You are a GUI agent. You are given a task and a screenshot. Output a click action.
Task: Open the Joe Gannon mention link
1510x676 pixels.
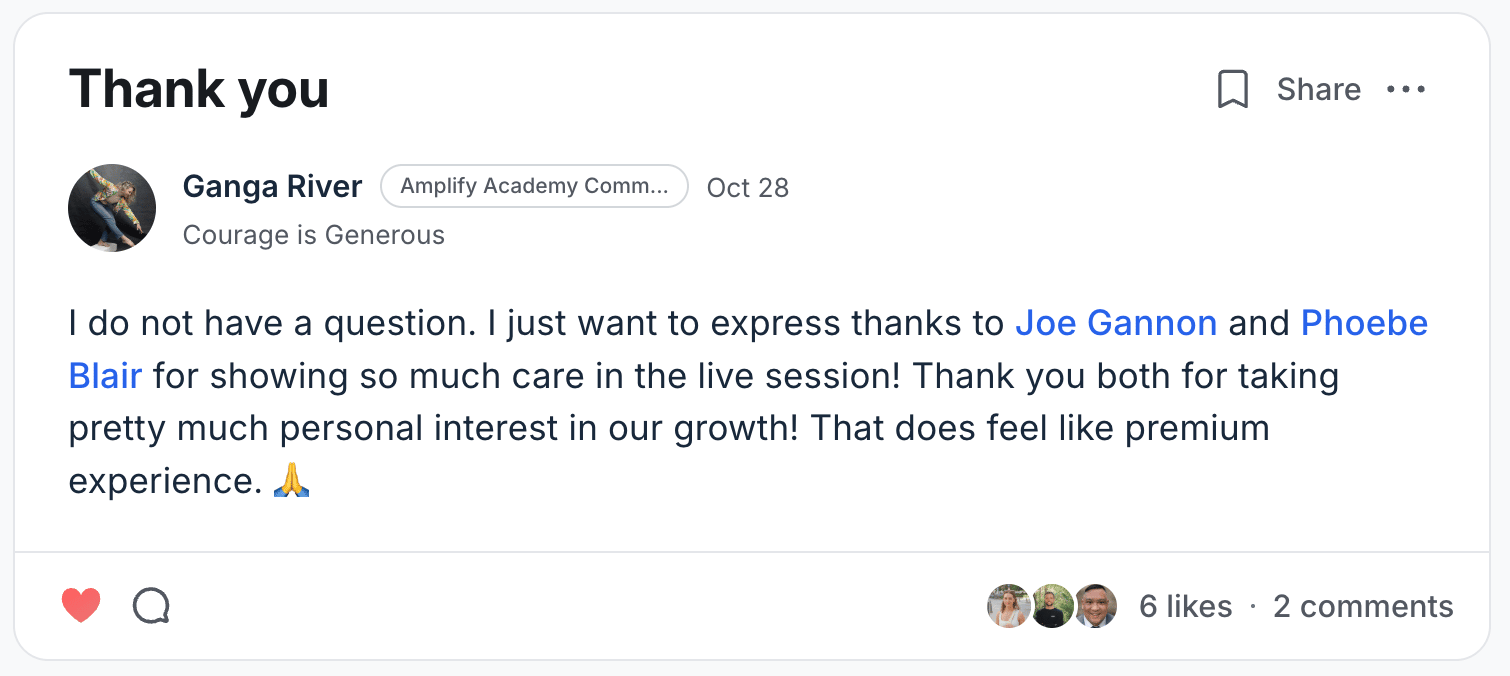tap(1116, 324)
